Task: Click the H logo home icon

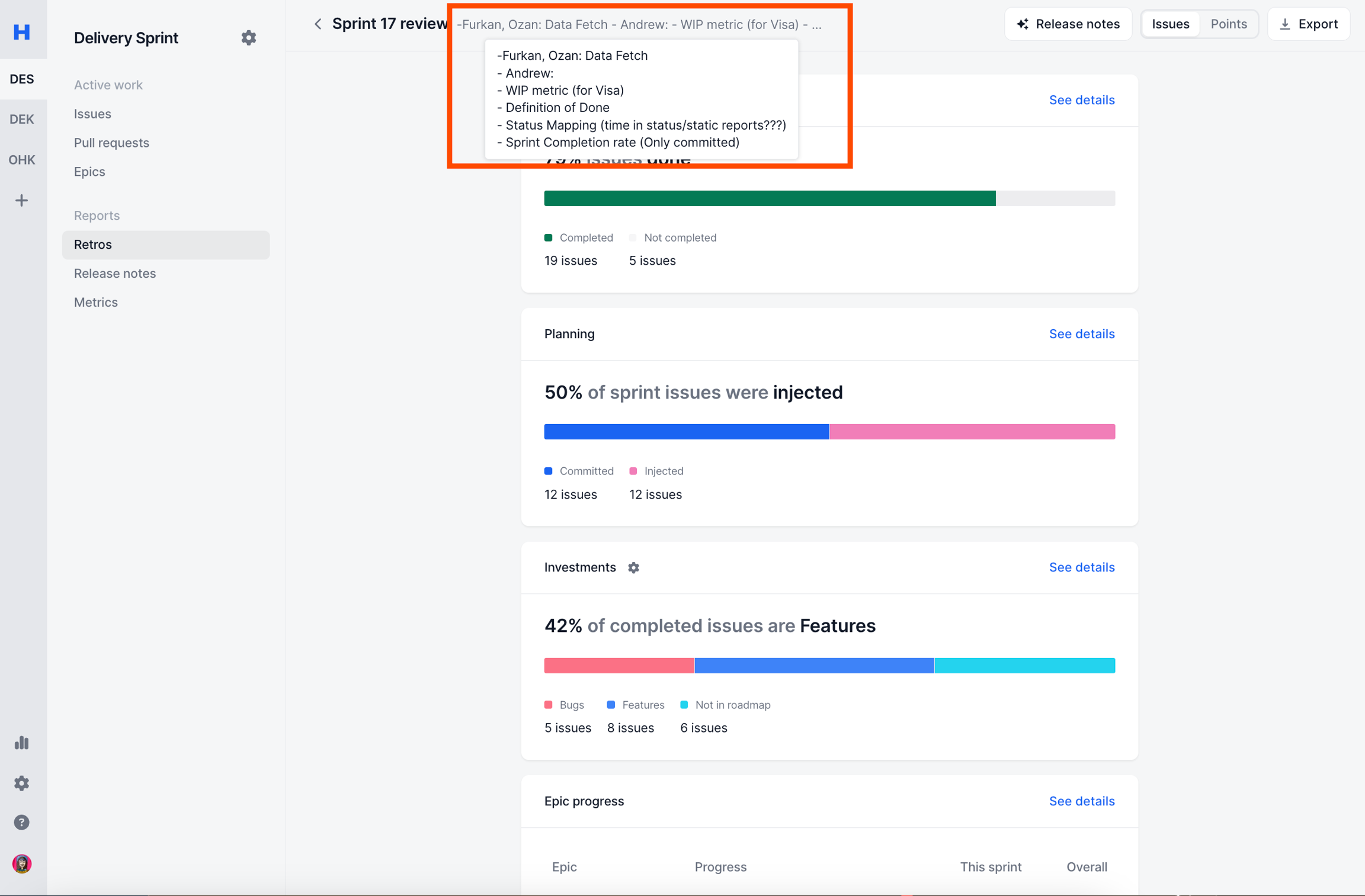Action: 22,31
